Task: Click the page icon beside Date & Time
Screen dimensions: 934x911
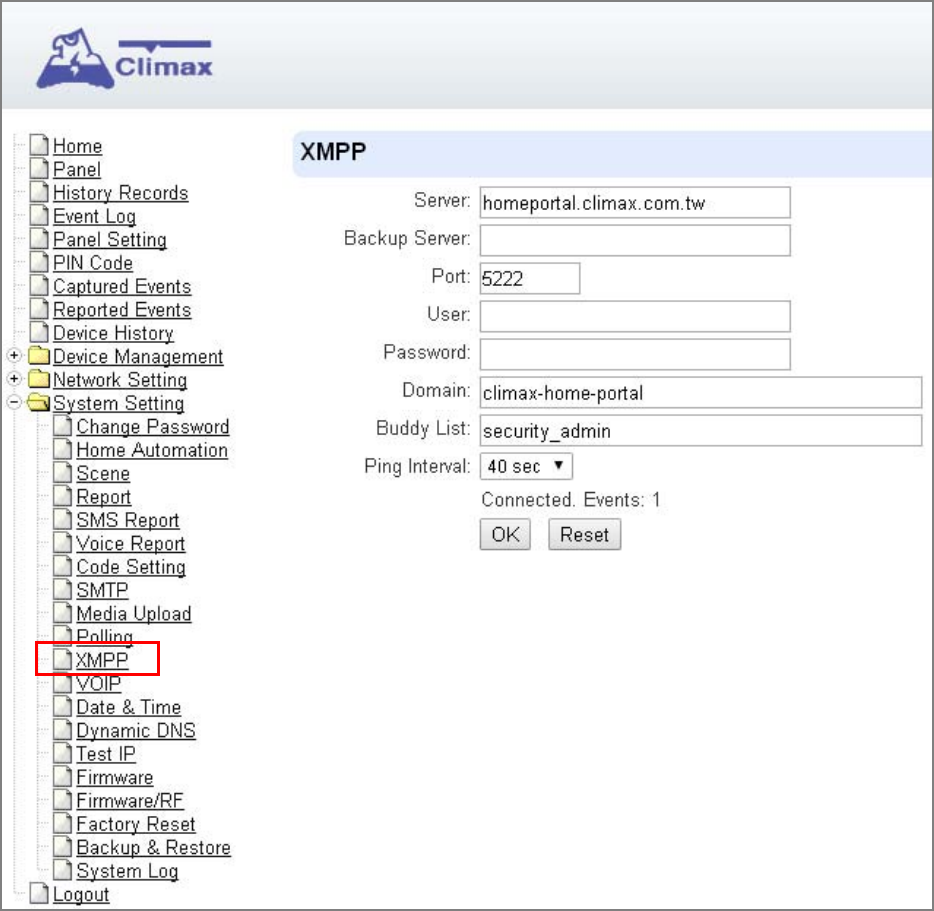Action: pyautogui.click(x=63, y=707)
